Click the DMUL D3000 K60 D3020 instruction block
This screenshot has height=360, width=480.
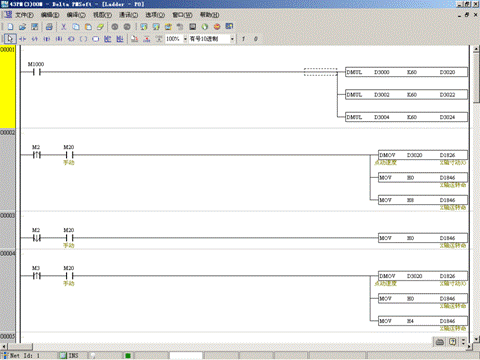point(406,72)
